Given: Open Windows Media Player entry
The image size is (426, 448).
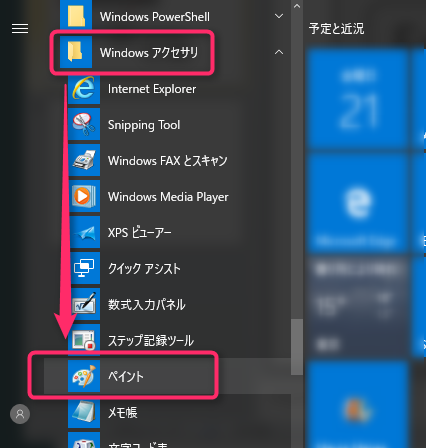Looking at the screenshot, I should [x=168, y=197].
